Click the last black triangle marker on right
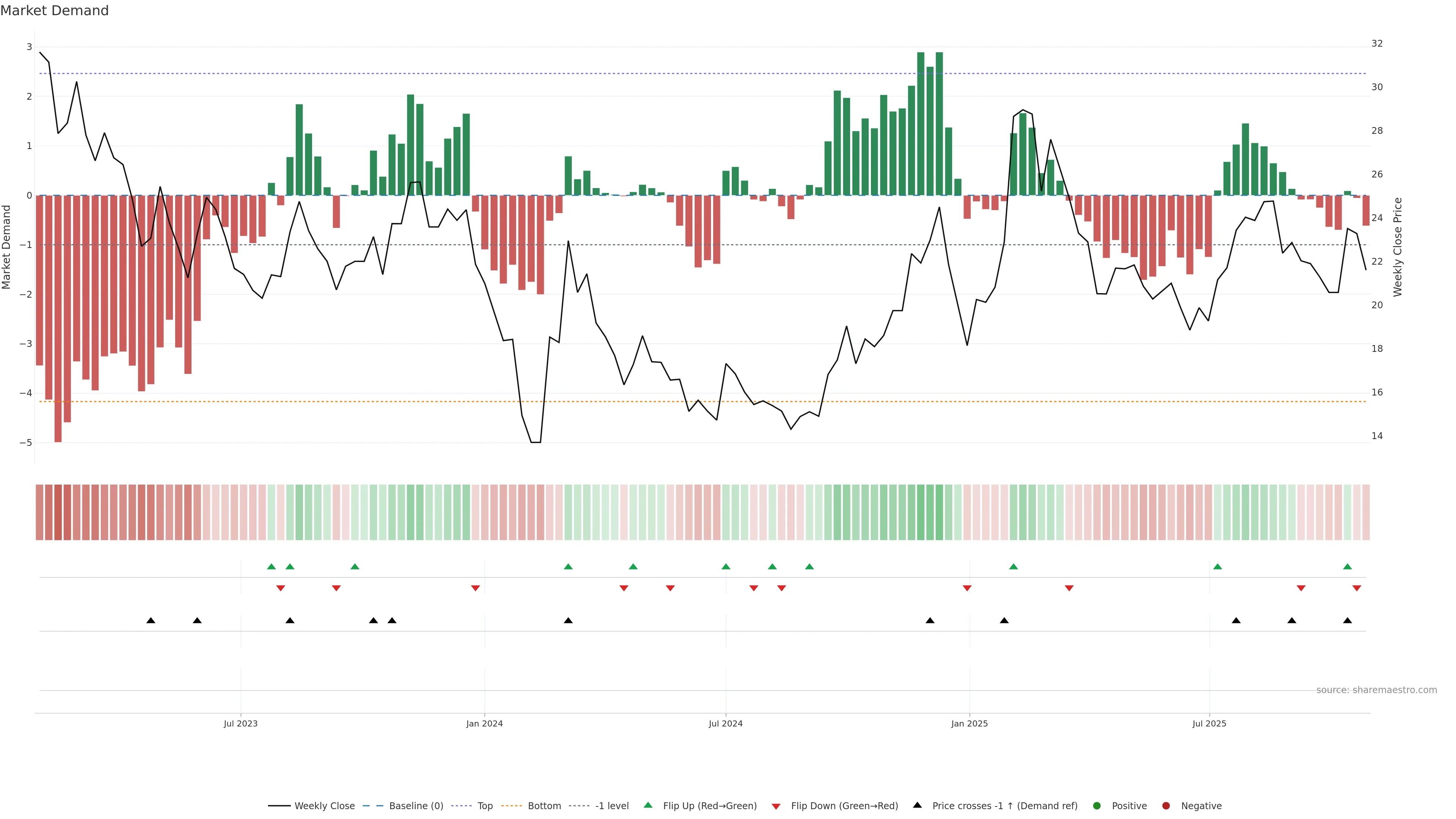 pos(1348,621)
